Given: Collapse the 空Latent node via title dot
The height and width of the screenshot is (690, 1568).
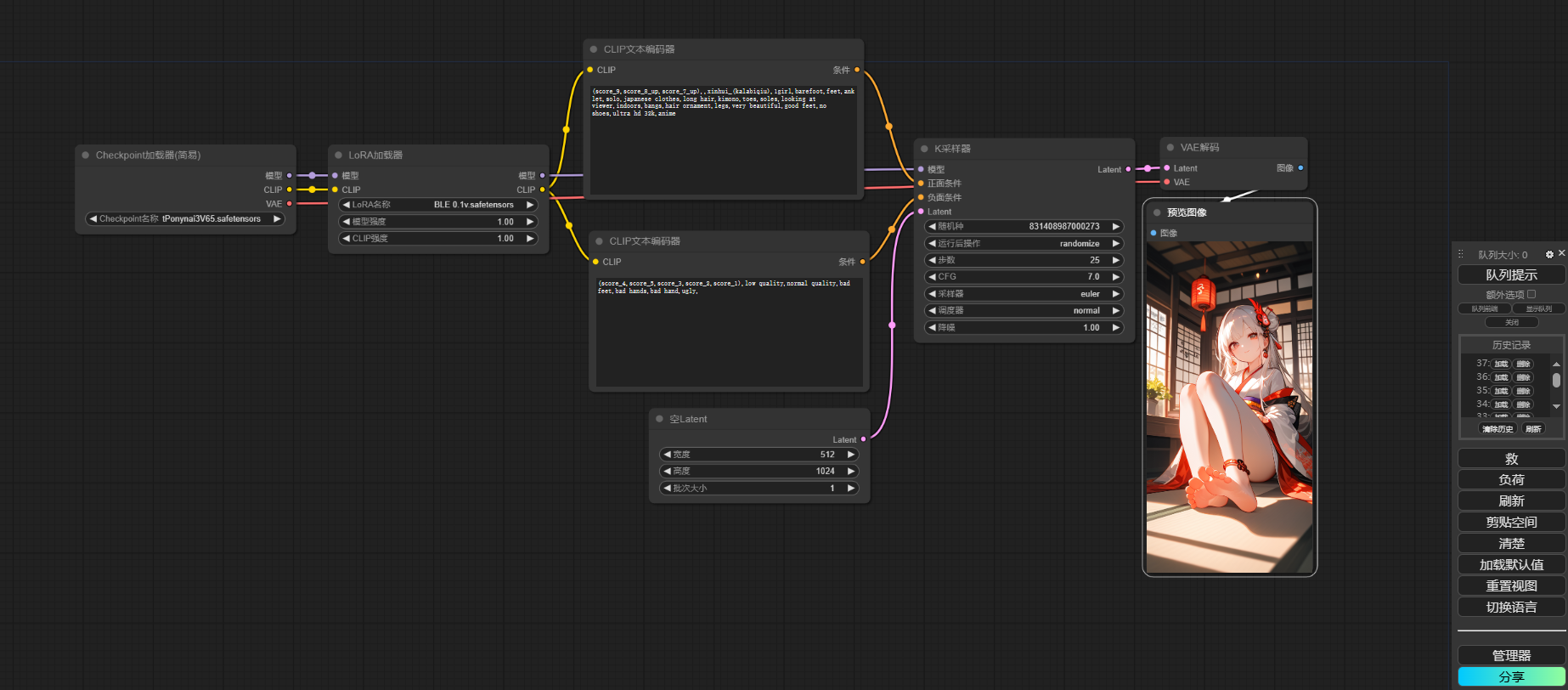Looking at the screenshot, I should coord(660,419).
